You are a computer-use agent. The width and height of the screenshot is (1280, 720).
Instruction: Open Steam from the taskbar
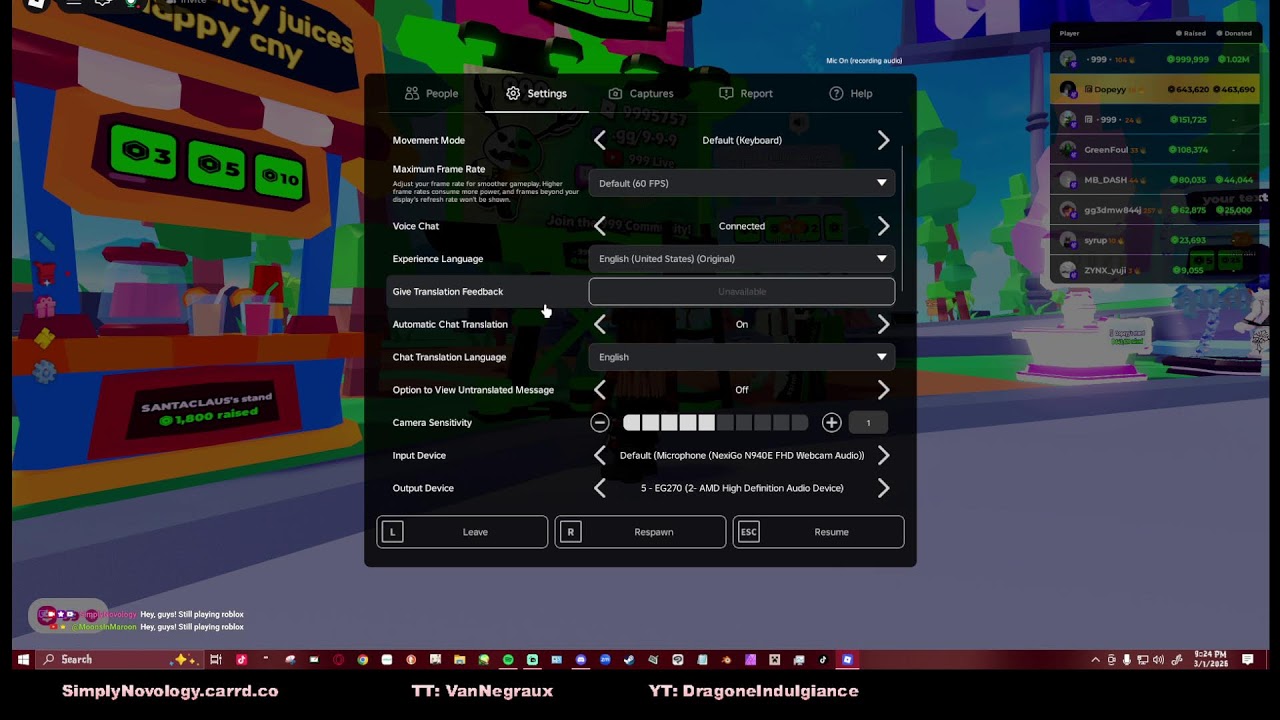[629, 660]
